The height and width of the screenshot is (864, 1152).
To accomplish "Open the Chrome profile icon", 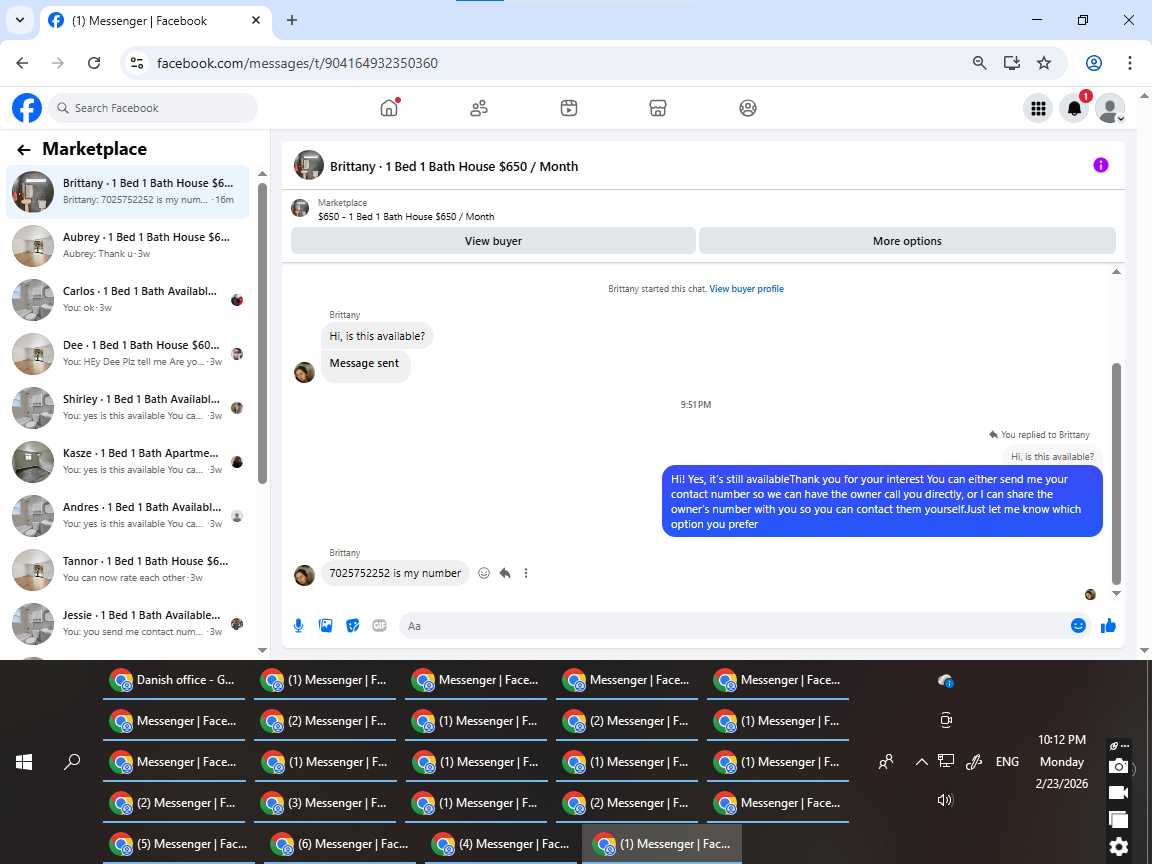I will [x=1094, y=63].
